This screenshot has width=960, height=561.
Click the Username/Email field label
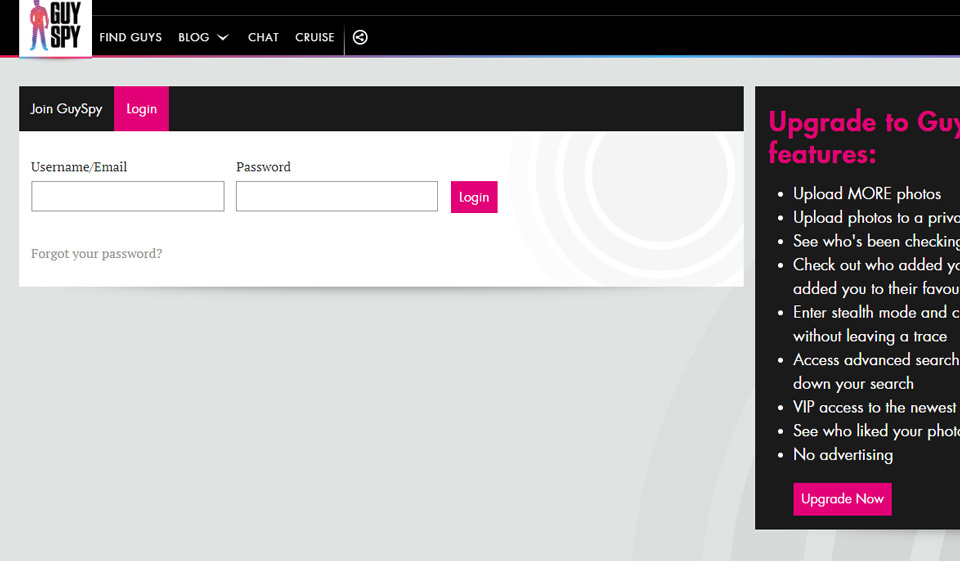[x=79, y=167]
